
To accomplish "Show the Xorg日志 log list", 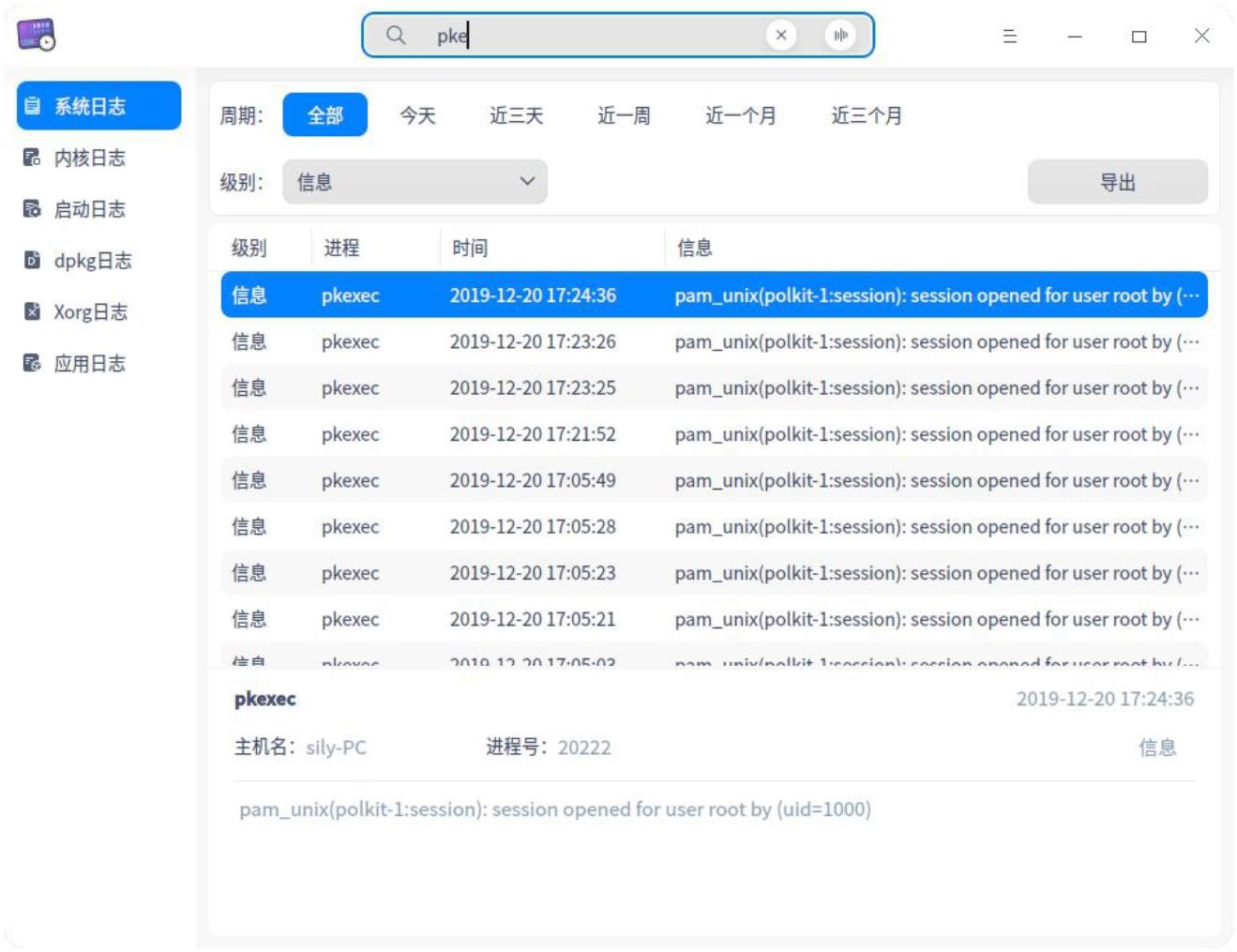I will [x=98, y=311].
